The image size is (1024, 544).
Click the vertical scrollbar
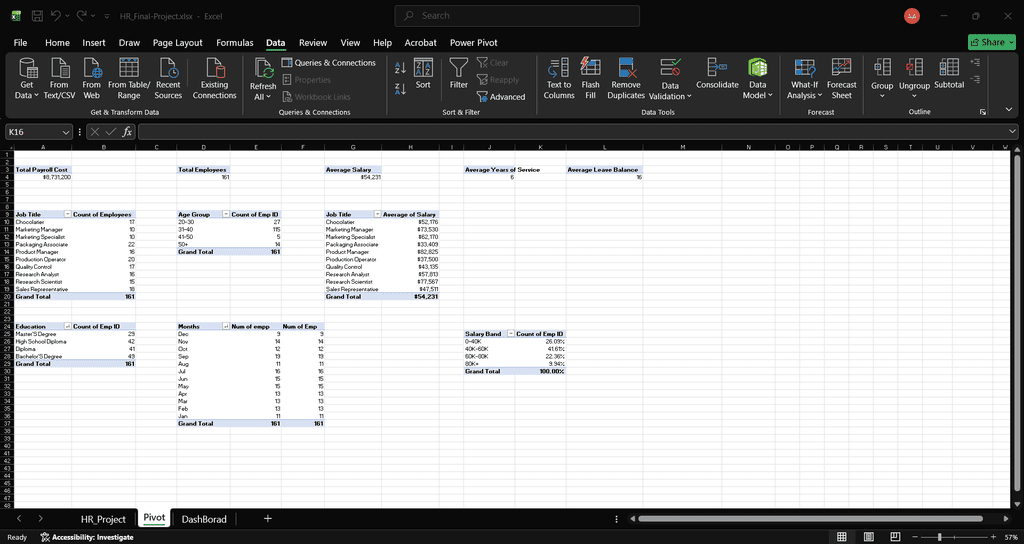coord(1017,322)
